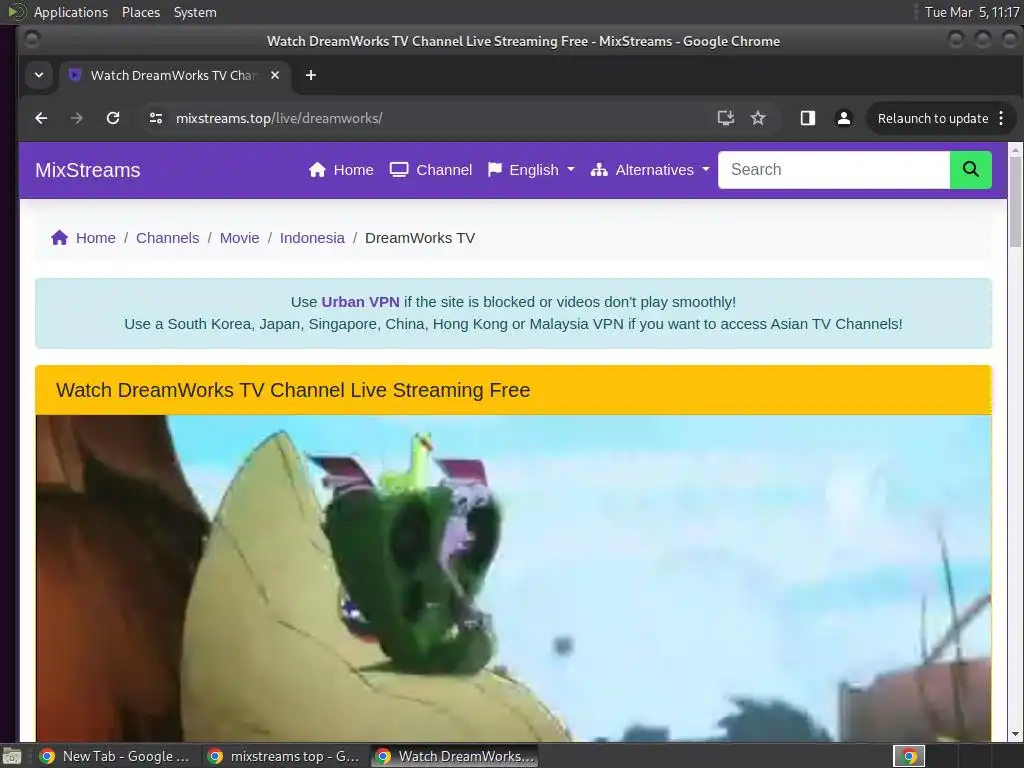
Task: Open the Indonesia breadcrumb link
Action: 312,238
